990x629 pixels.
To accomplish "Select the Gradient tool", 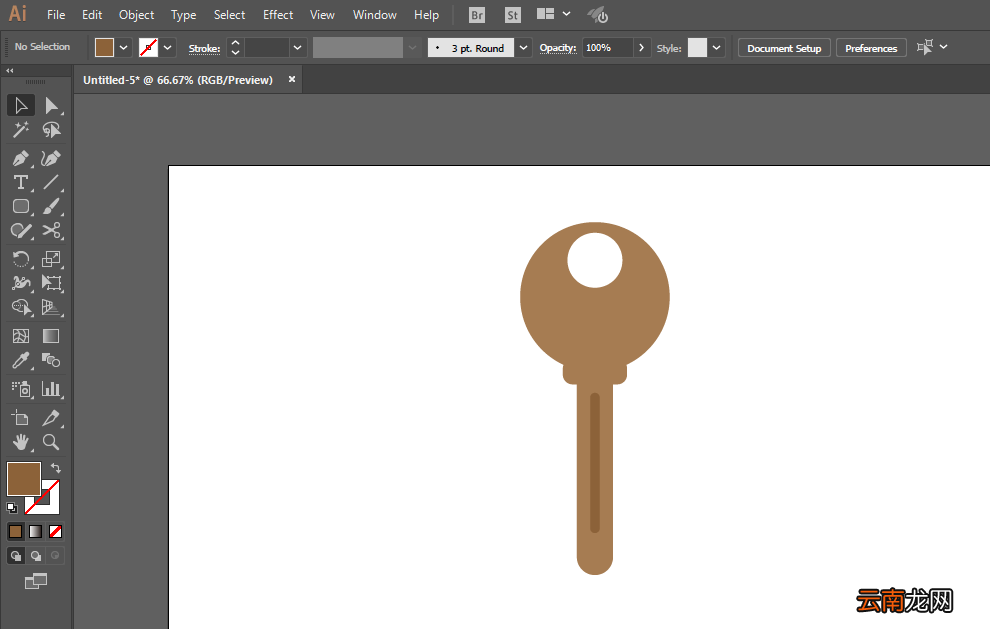I will click(51, 336).
